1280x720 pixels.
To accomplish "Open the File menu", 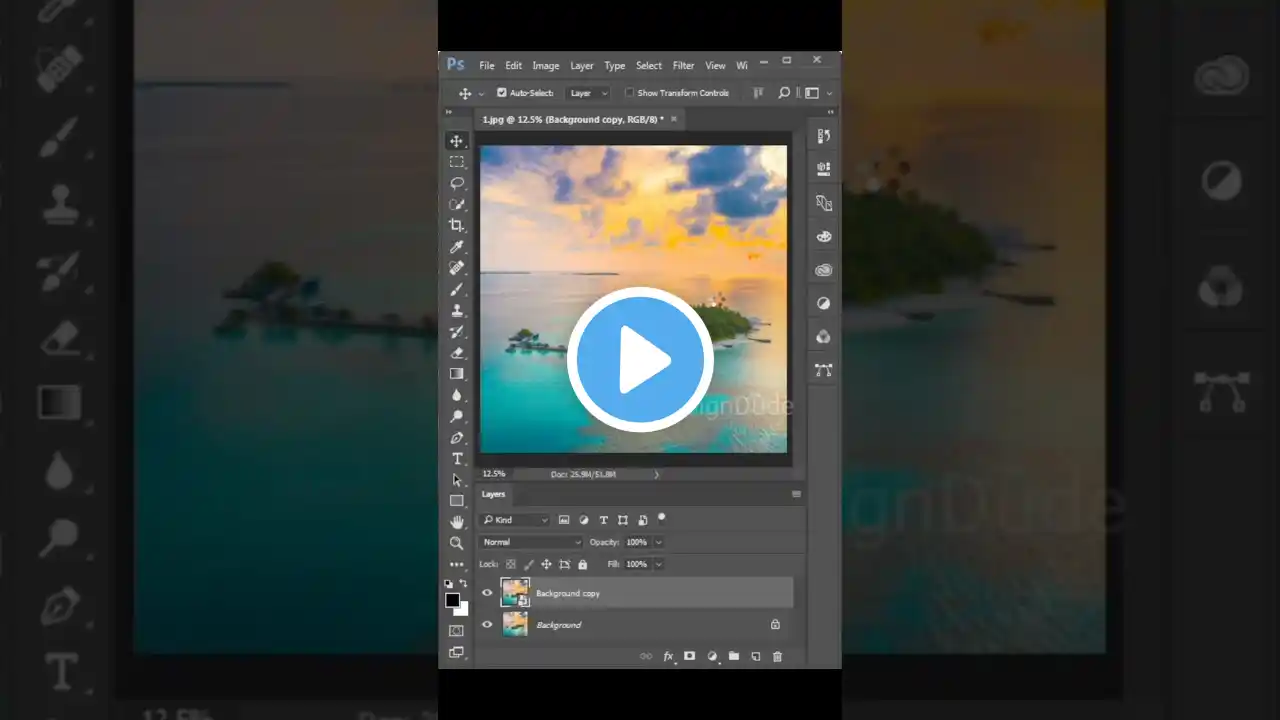I will coord(487,66).
